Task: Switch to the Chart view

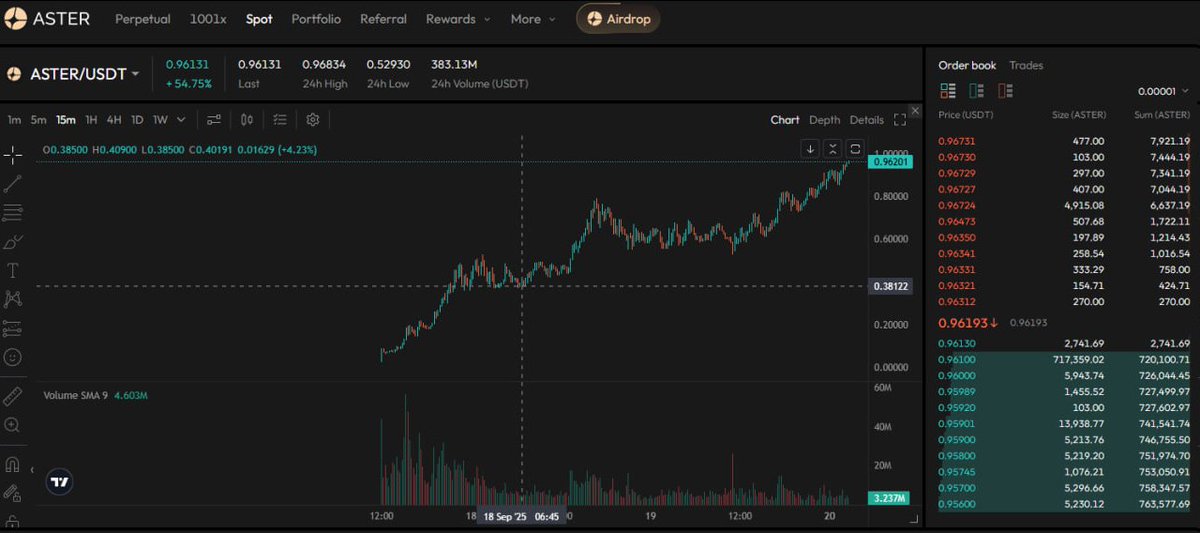Action: click(x=785, y=120)
